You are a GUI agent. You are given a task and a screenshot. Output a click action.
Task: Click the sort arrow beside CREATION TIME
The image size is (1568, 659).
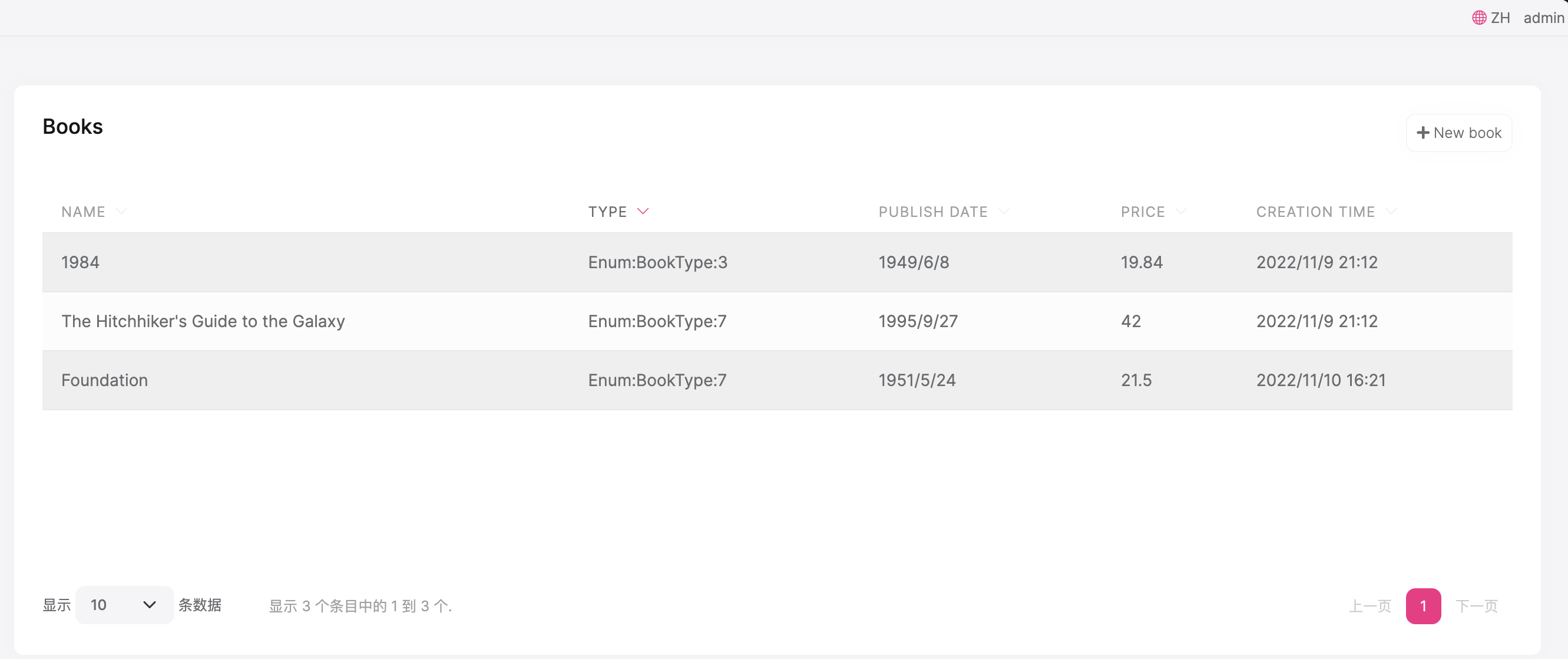(x=1391, y=212)
